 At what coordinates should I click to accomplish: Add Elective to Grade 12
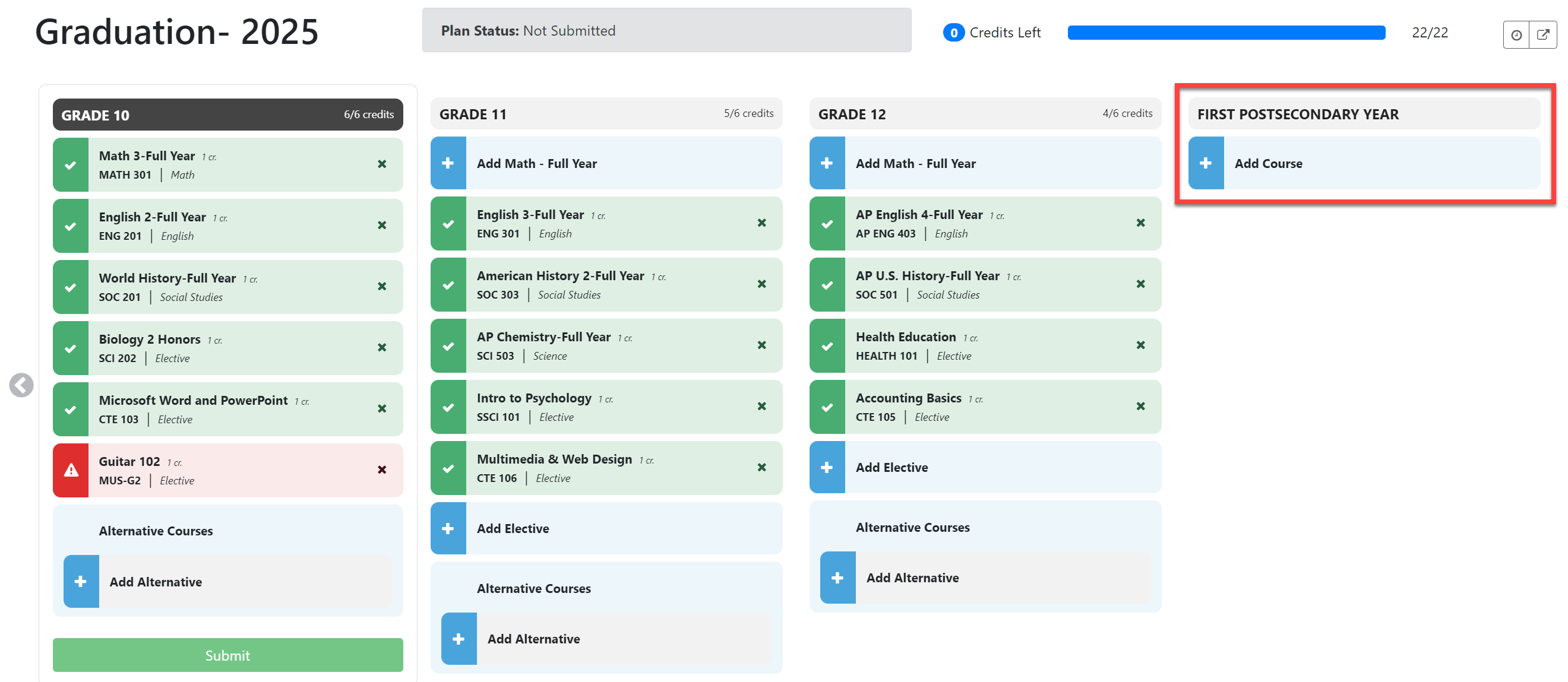pyautogui.click(x=985, y=467)
